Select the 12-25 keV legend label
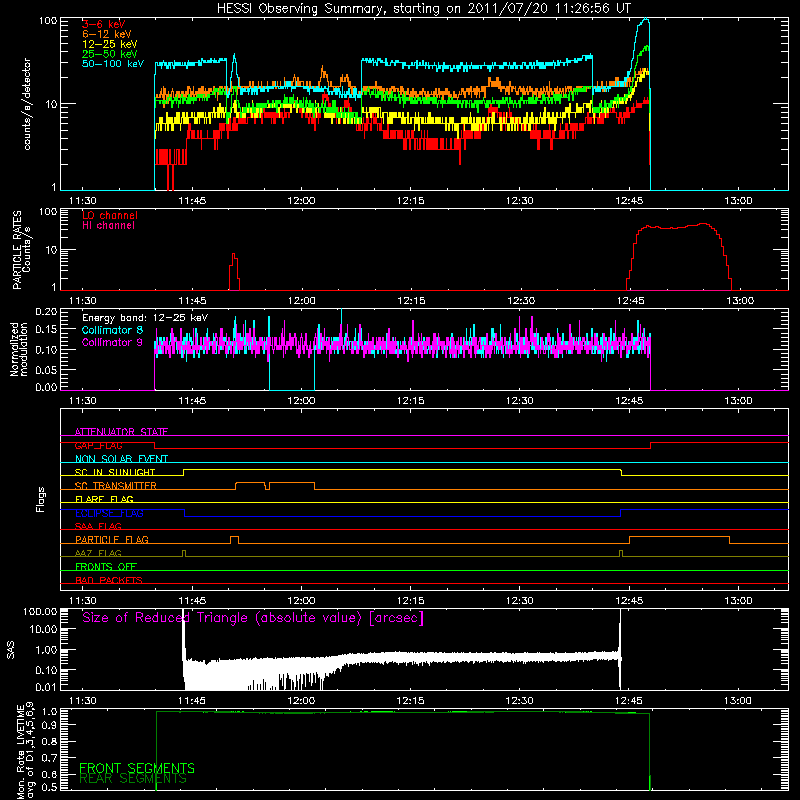The image size is (800, 800). pyautogui.click(x=110, y=44)
